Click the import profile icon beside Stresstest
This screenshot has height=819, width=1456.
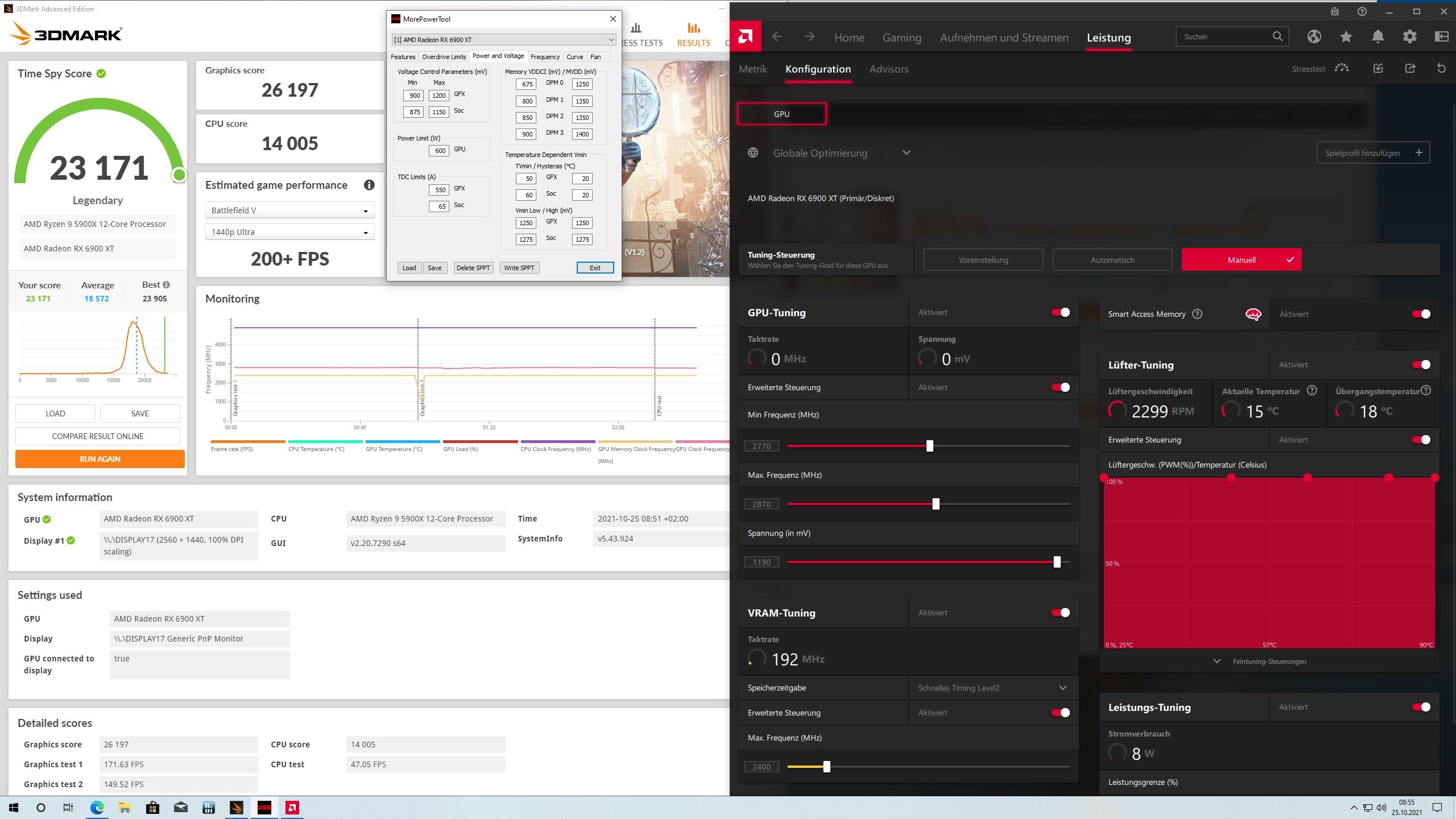1378,68
